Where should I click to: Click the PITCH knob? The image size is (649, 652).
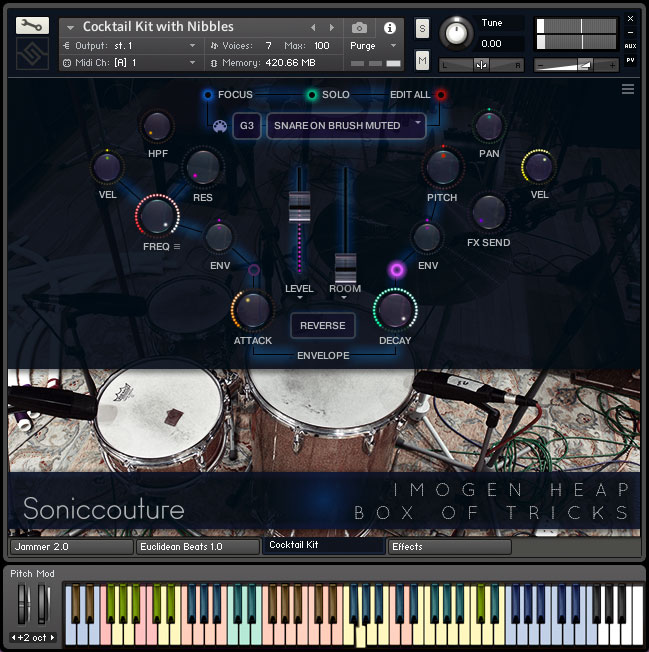tap(443, 168)
